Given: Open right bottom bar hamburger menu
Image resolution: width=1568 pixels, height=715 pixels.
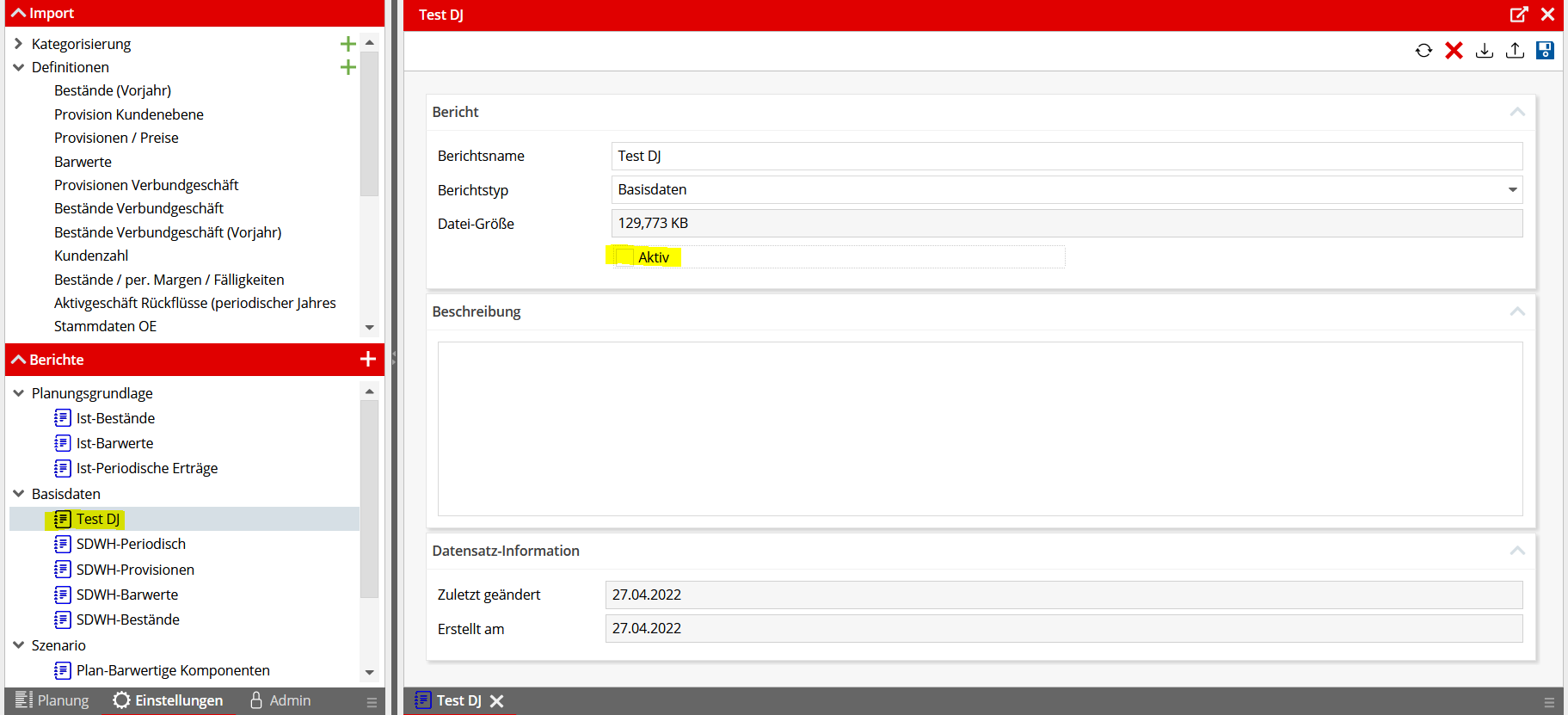Looking at the screenshot, I should pyautogui.click(x=1549, y=702).
